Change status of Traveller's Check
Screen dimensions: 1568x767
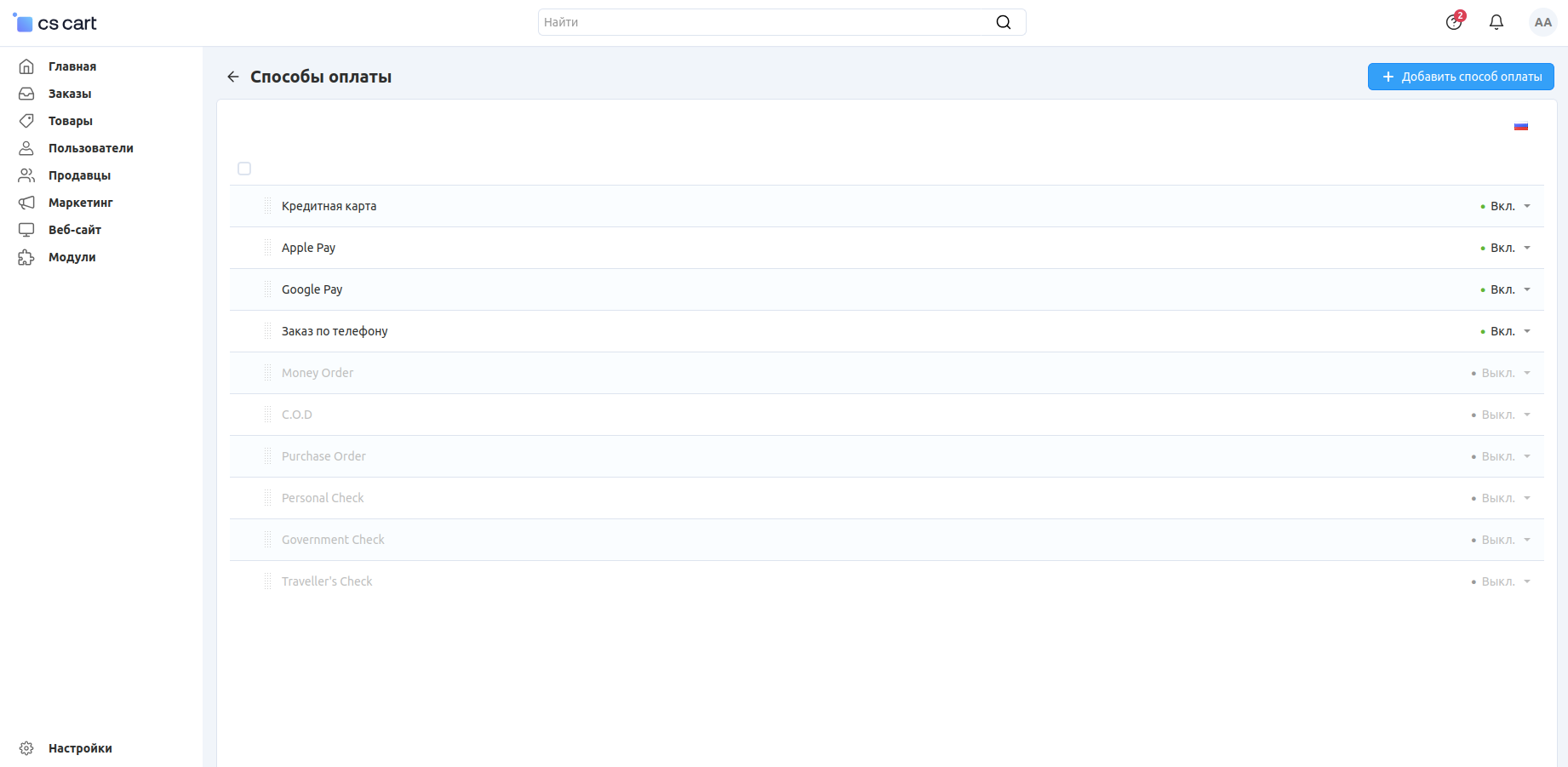tap(1502, 581)
